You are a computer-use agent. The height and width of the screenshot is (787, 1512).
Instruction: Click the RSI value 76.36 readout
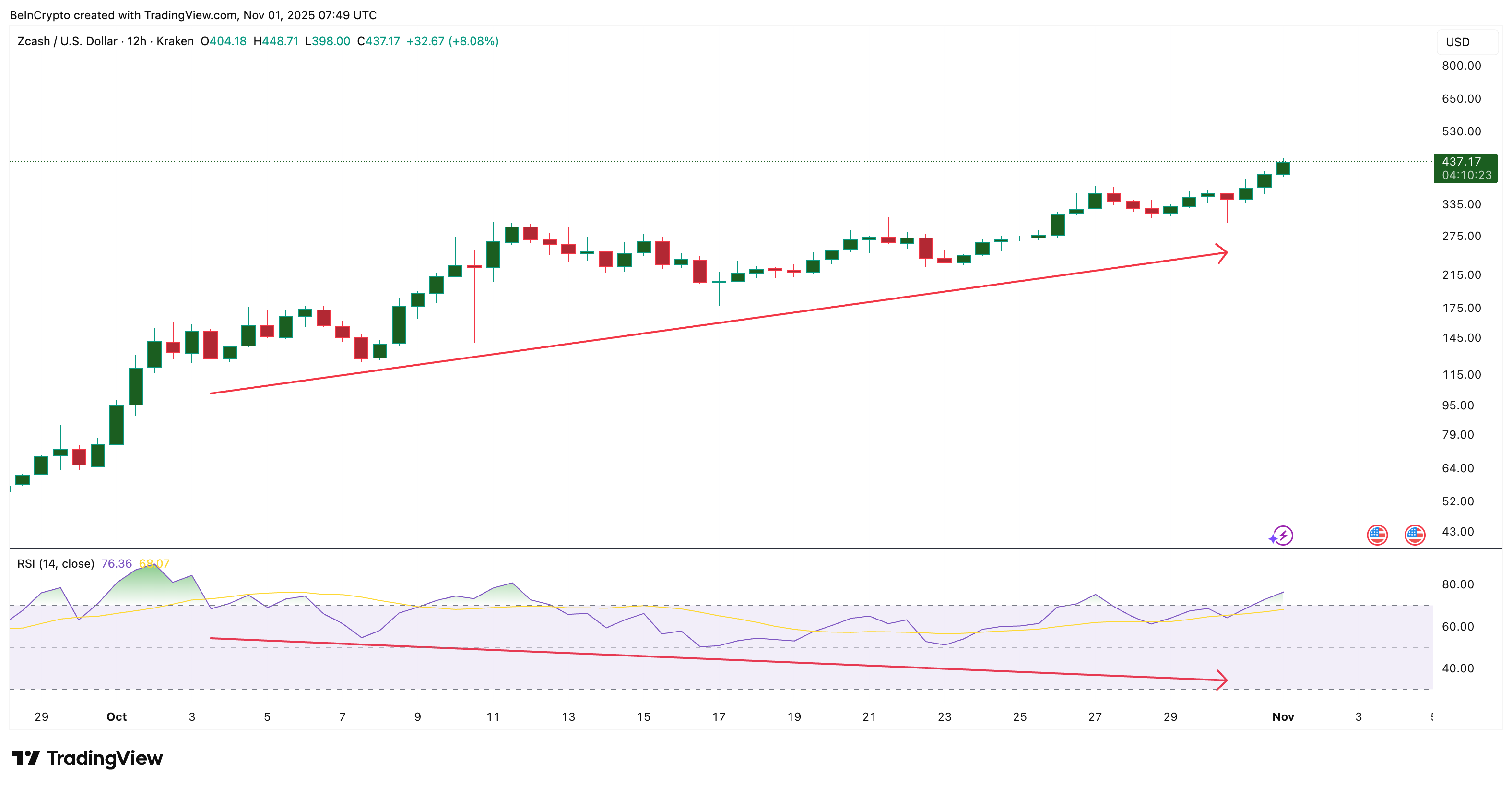click(118, 562)
